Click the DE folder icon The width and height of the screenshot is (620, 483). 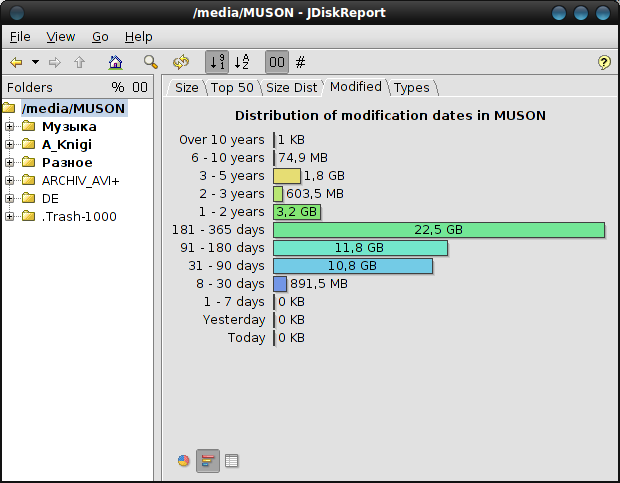(x=28, y=198)
